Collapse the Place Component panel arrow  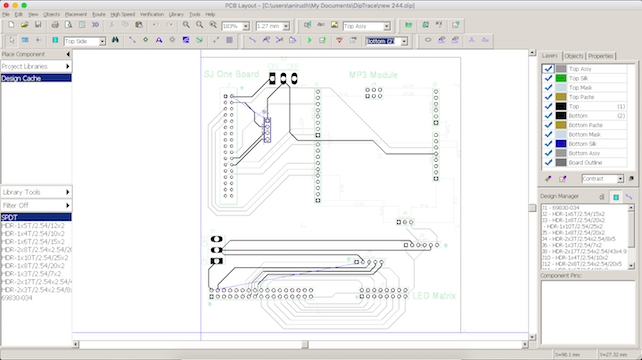pos(68,54)
